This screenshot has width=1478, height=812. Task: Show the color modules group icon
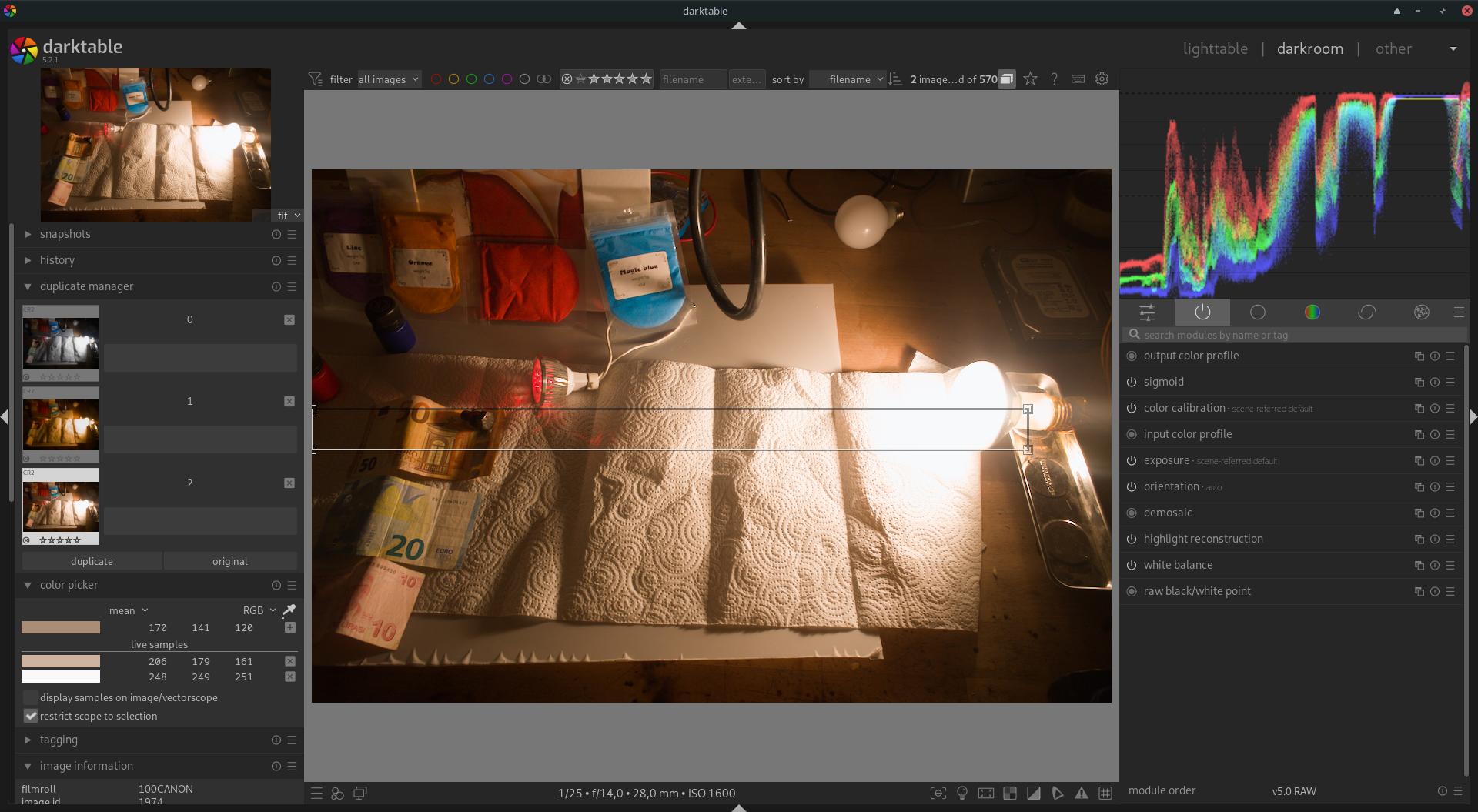1312,312
